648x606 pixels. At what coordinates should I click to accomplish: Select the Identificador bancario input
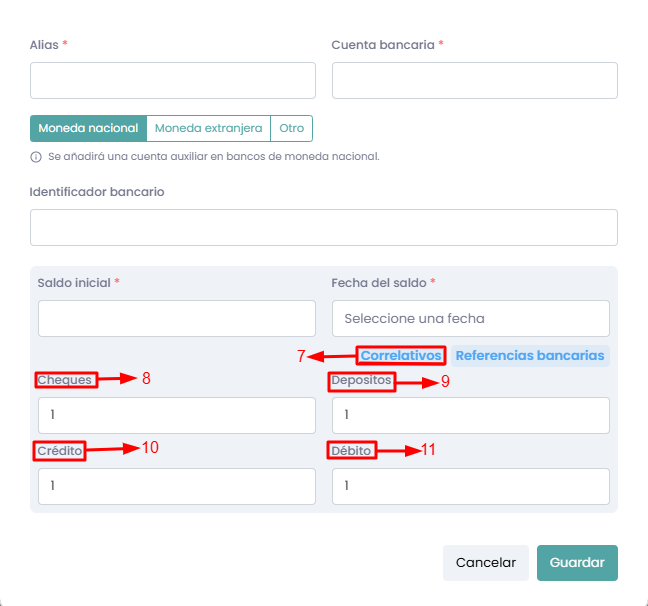[x=323, y=228]
